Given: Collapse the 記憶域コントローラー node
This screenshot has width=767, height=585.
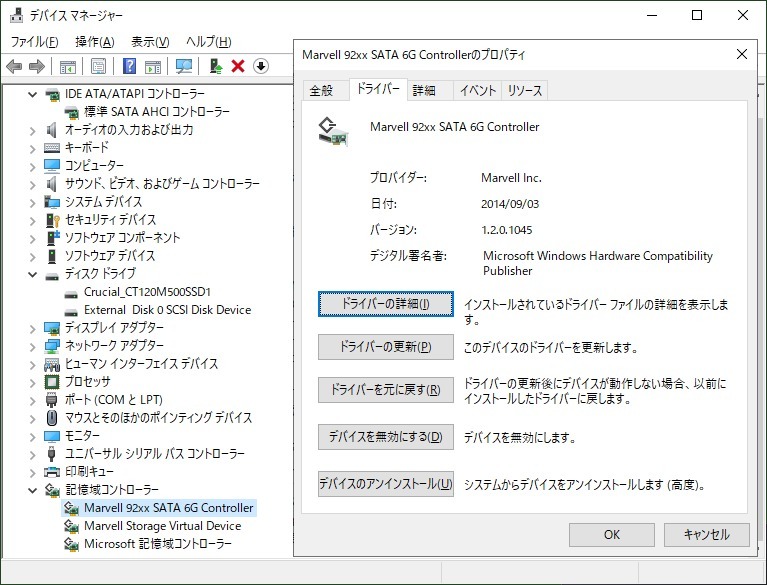Looking at the screenshot, I should (x=32, y=490).
